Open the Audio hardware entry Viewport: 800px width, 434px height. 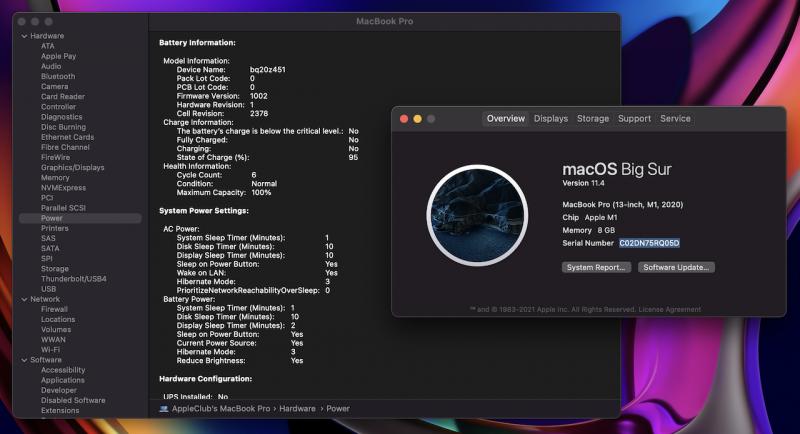[x=51, y=66]
